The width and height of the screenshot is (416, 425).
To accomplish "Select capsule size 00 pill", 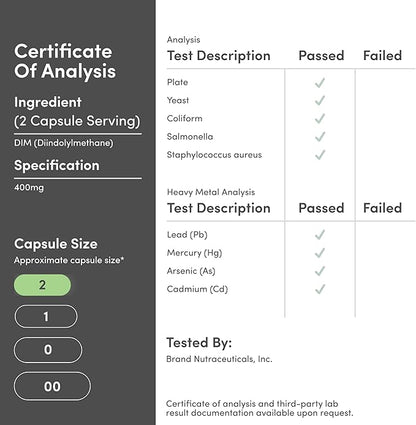I will pyautogui.click(x=52, y=386).
